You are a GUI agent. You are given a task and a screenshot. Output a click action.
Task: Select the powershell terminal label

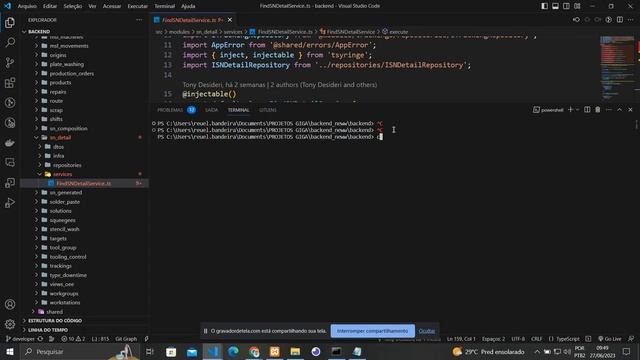click(549, 110)
